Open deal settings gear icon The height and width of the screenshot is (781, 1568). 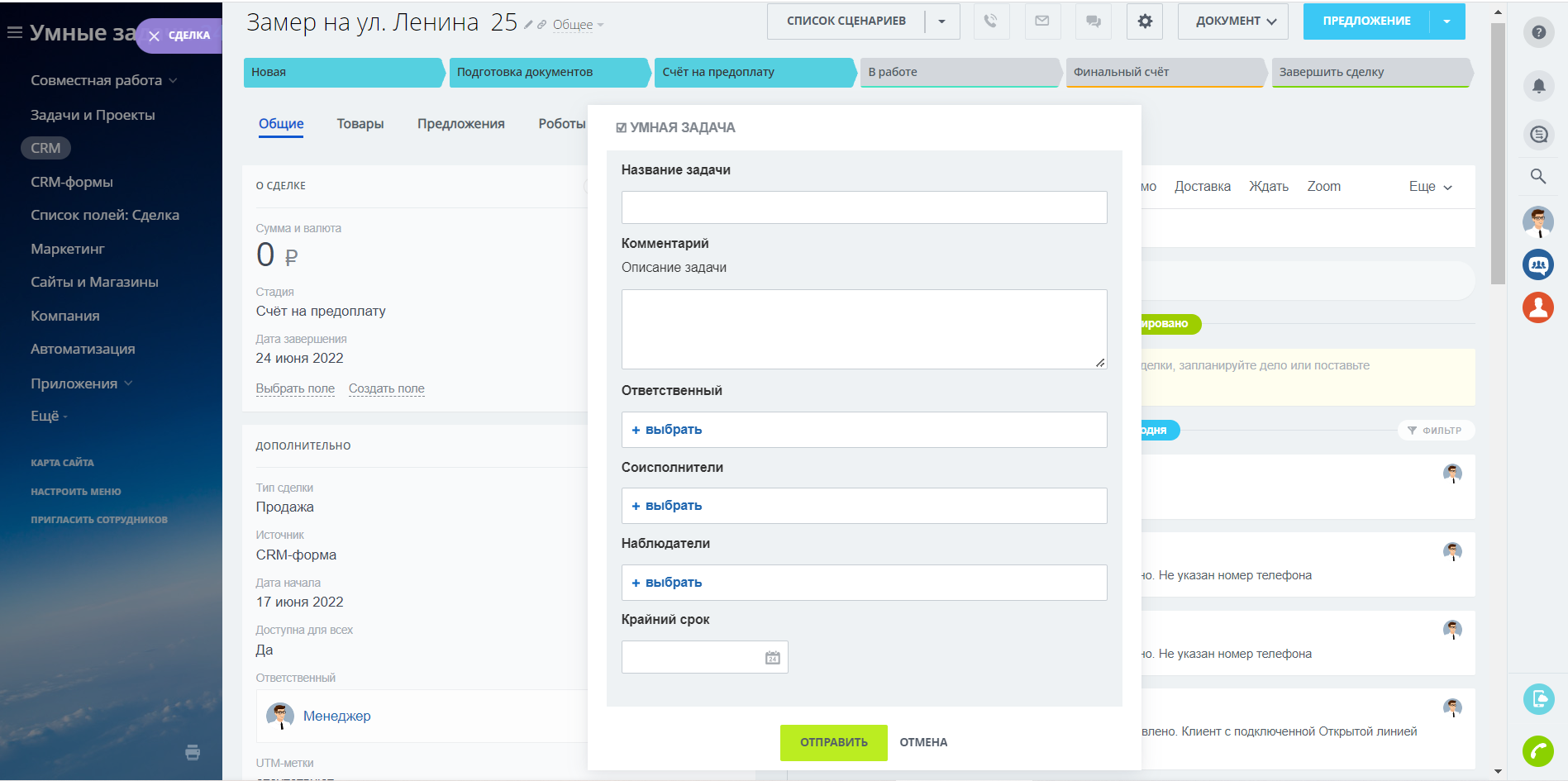[x=1145, y=21]
